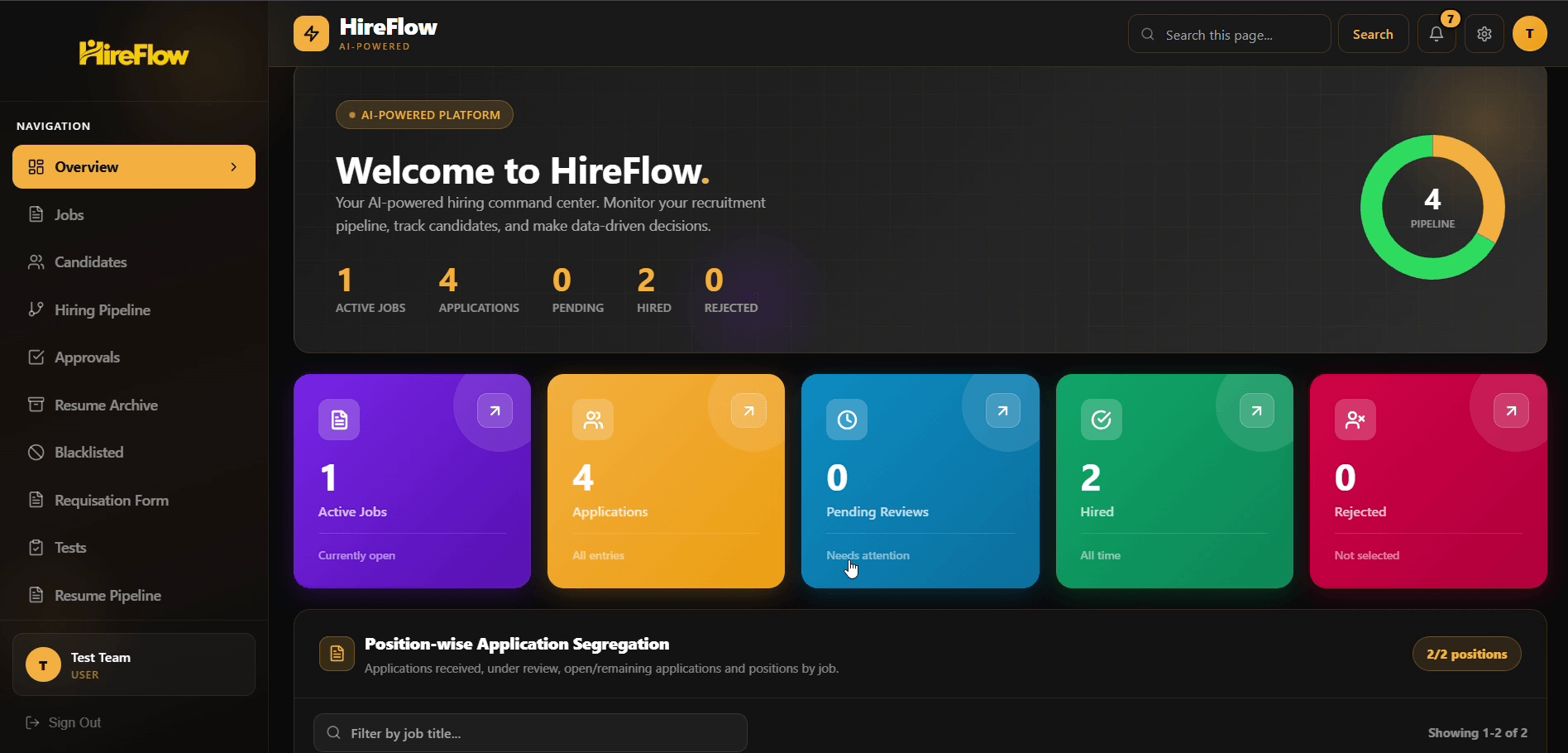This screenshot has width=1568, height=753.
Task: Open settings gear icon in header
Action: (x=1484, y=34)
